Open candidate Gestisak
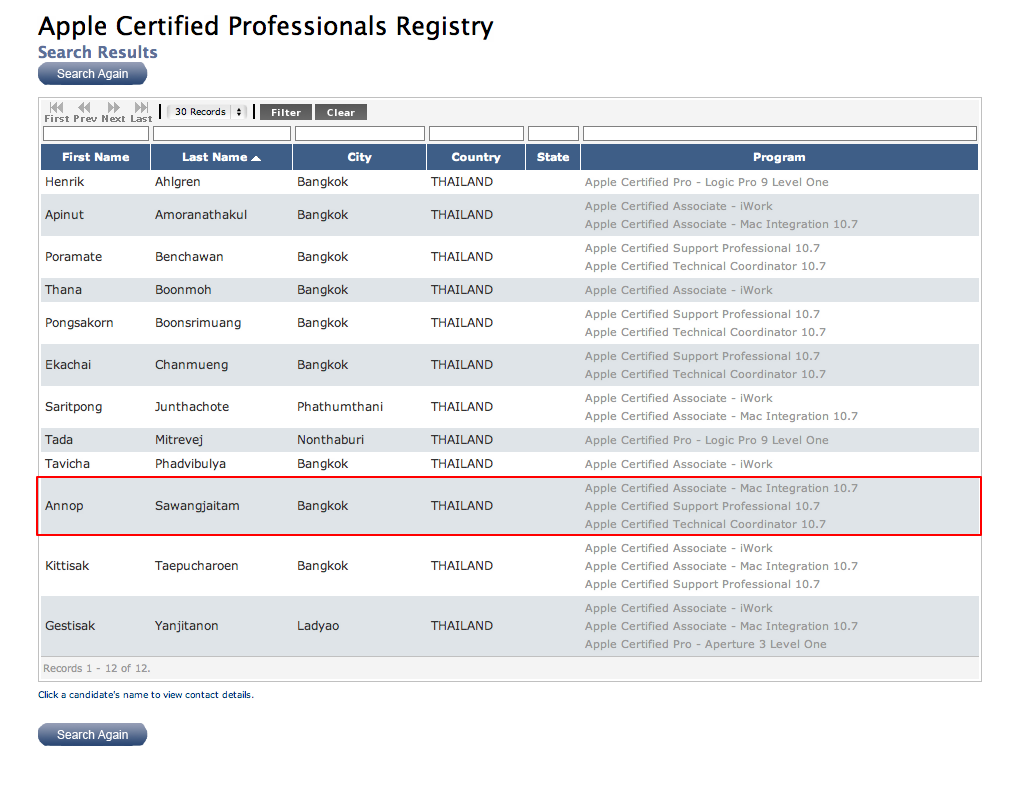Screen dimensions: 1021x787 (x=70, y=626)
